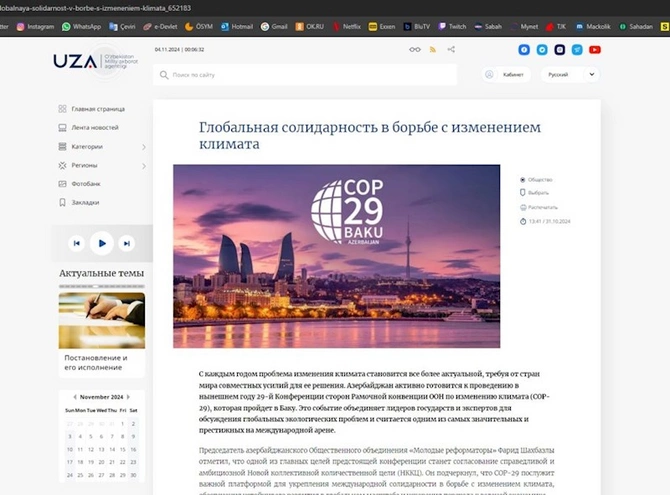
Task: Open the OK.RU bookmark
Action: [309, 27]
